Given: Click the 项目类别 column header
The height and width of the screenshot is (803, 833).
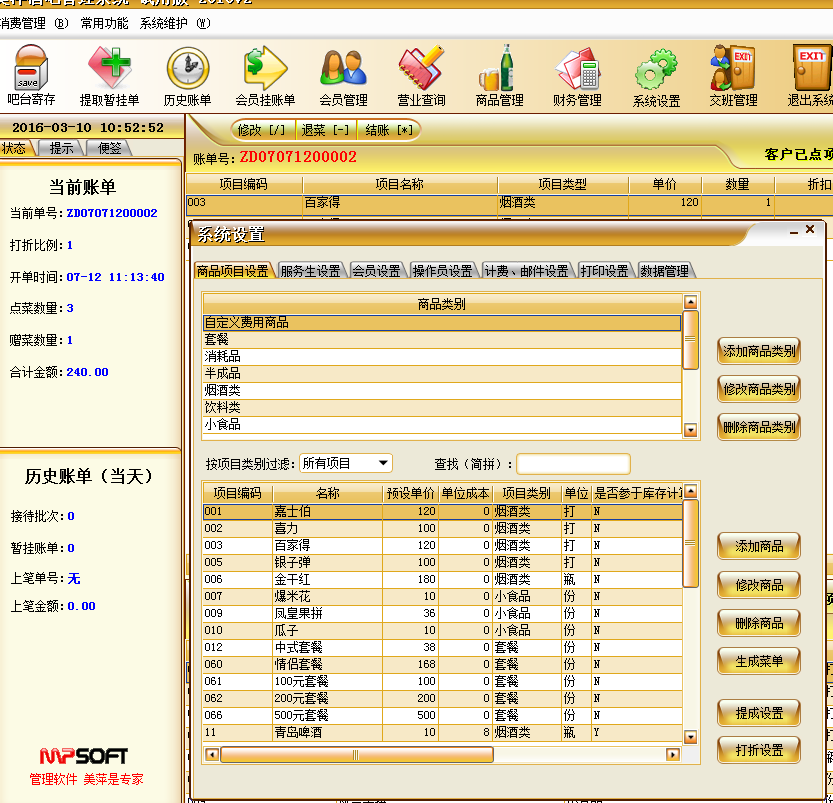Looking at the screenshot, I should coord(526,493).
